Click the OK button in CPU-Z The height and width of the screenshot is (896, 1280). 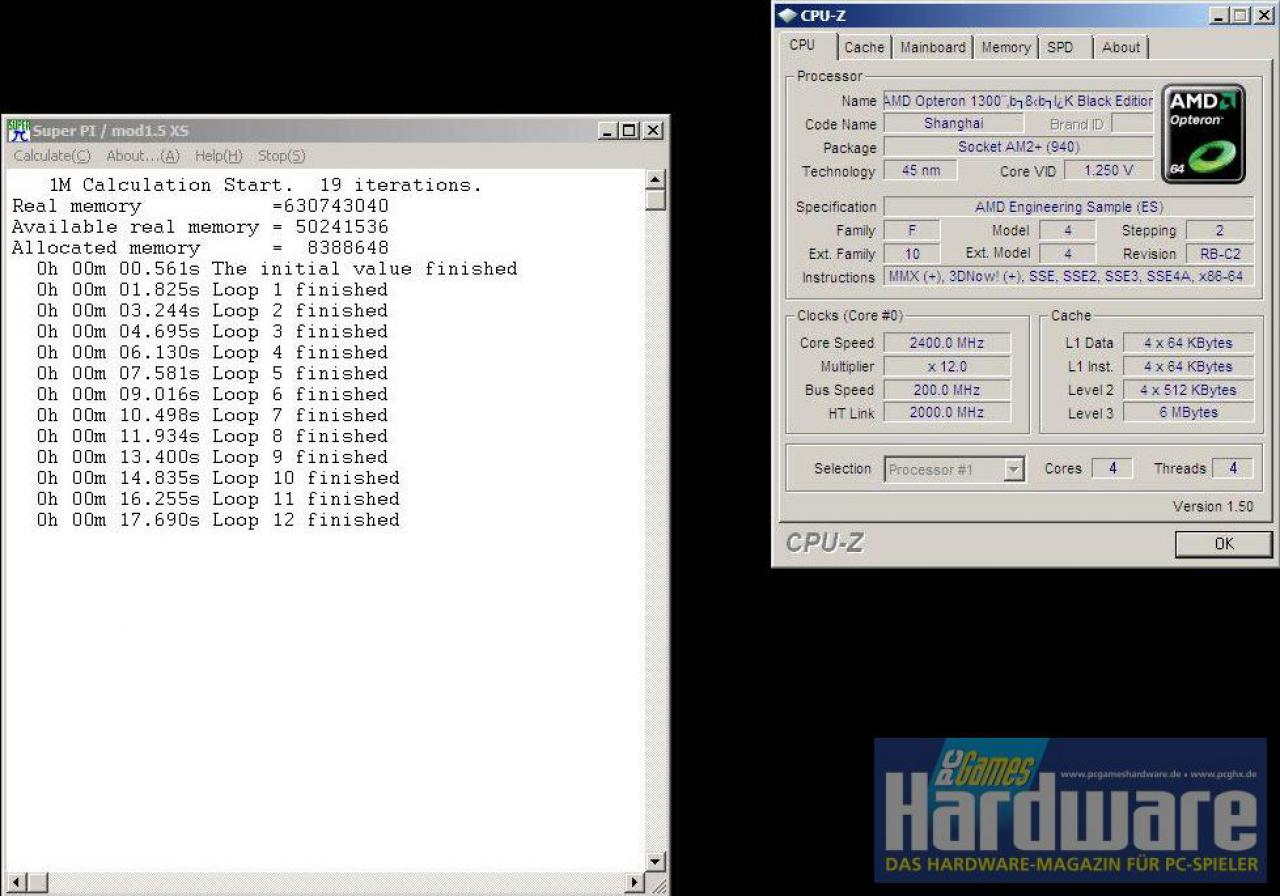(1224, 544)
